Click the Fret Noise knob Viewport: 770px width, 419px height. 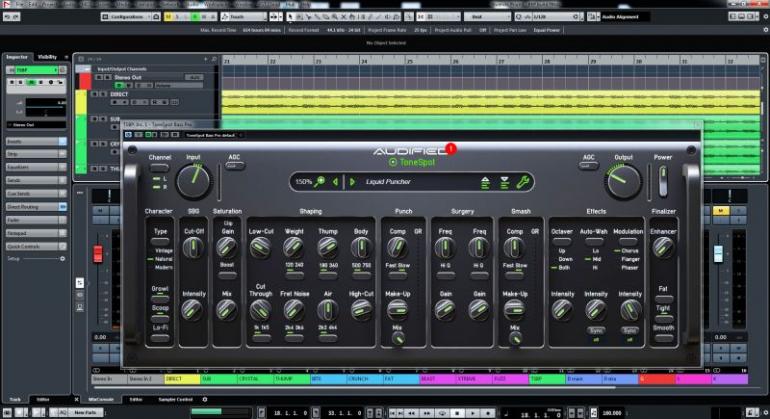pos(294,310)
